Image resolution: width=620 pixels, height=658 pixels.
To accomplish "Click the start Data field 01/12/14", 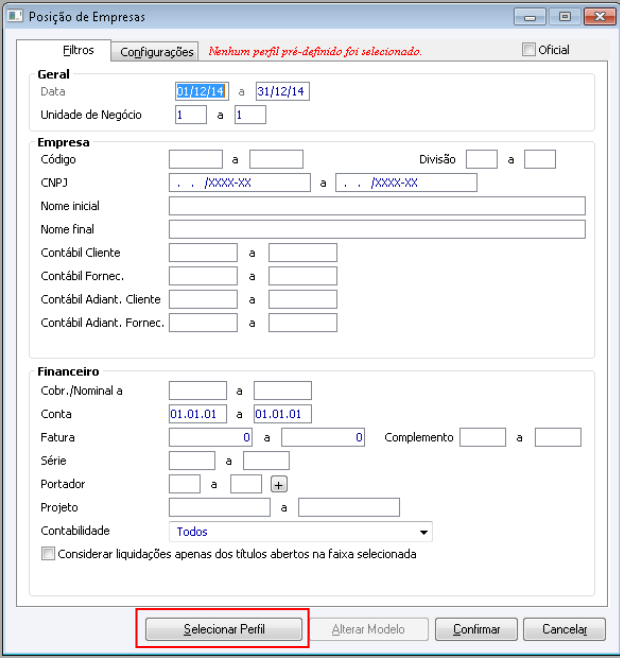I will click(x=202, y=91).
